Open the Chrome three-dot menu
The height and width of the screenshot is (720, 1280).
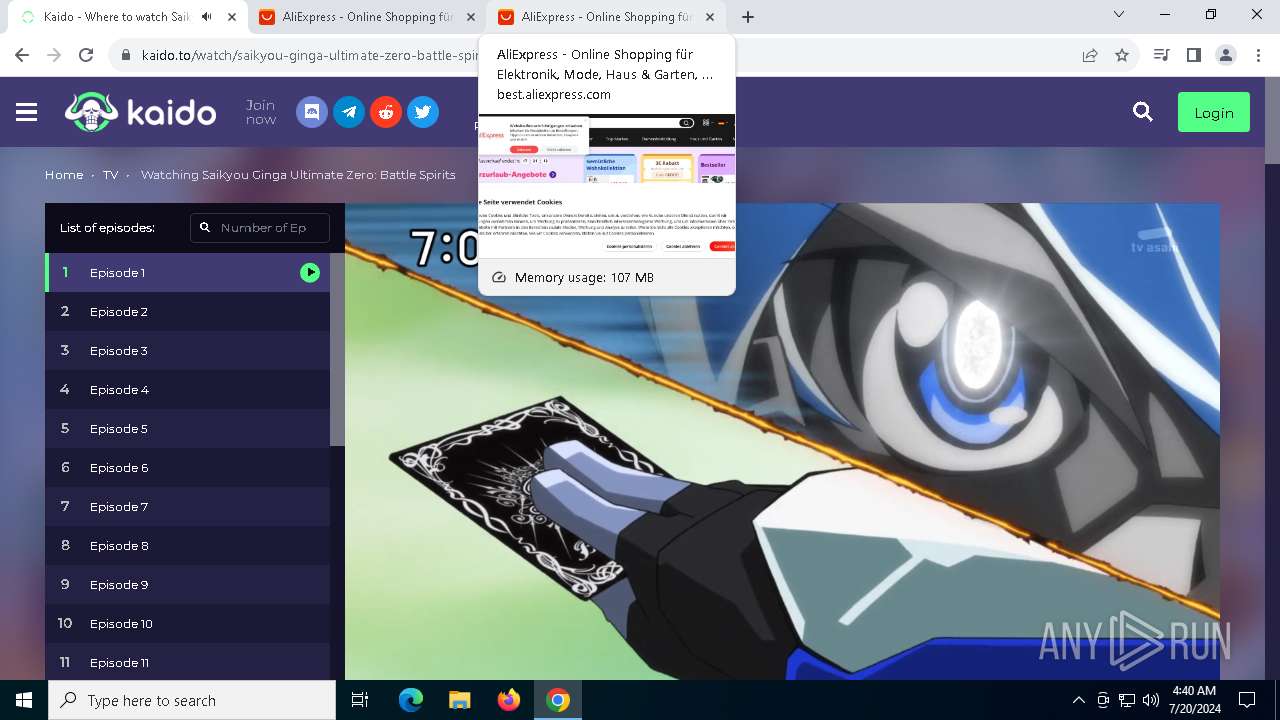(1257, 56)
